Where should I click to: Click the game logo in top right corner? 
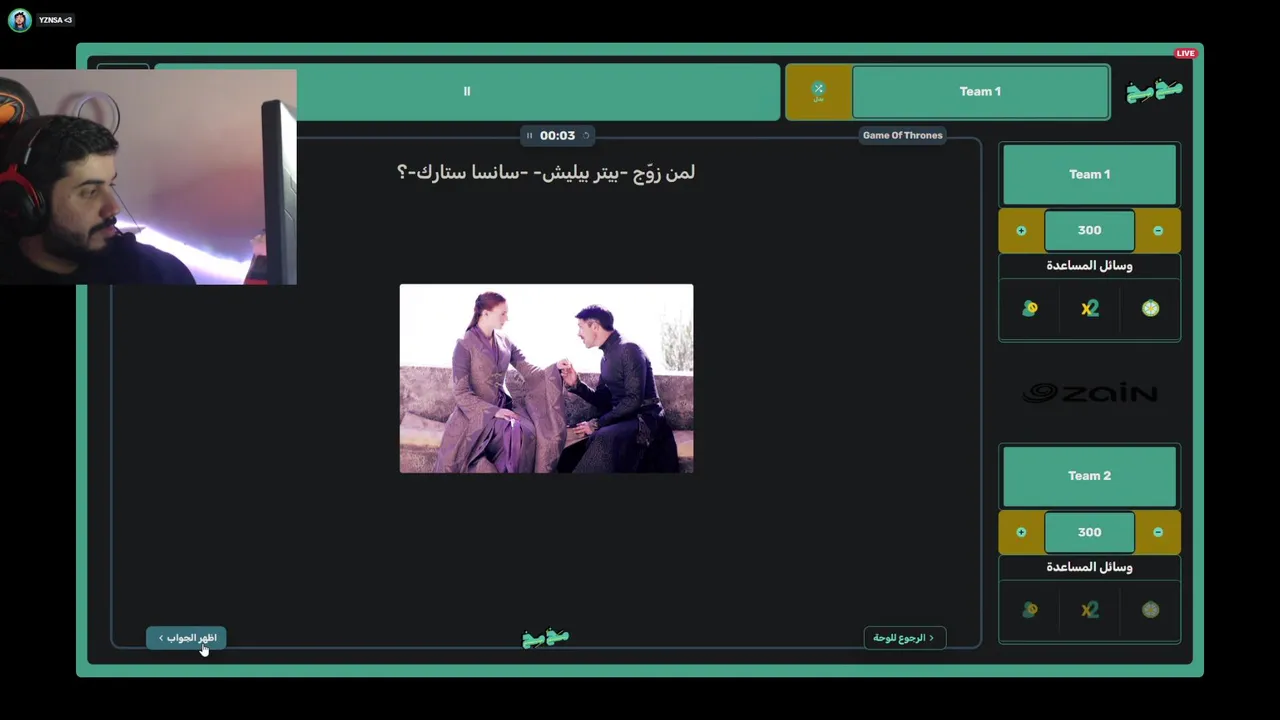click(x=1154, y=91)
